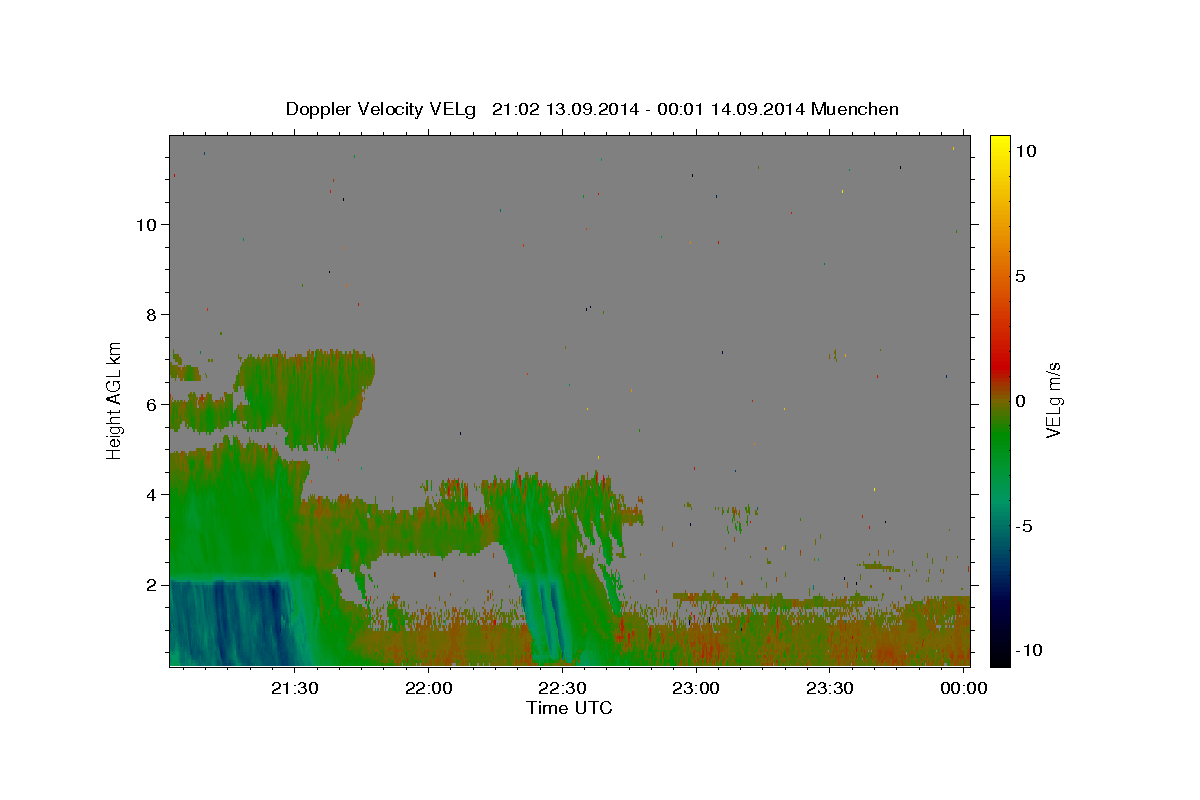Viewport: 1200px width, 800px height.
Task: Click the 00:00 time tick label
Action: pyautogui.click(x=963, y=688)
